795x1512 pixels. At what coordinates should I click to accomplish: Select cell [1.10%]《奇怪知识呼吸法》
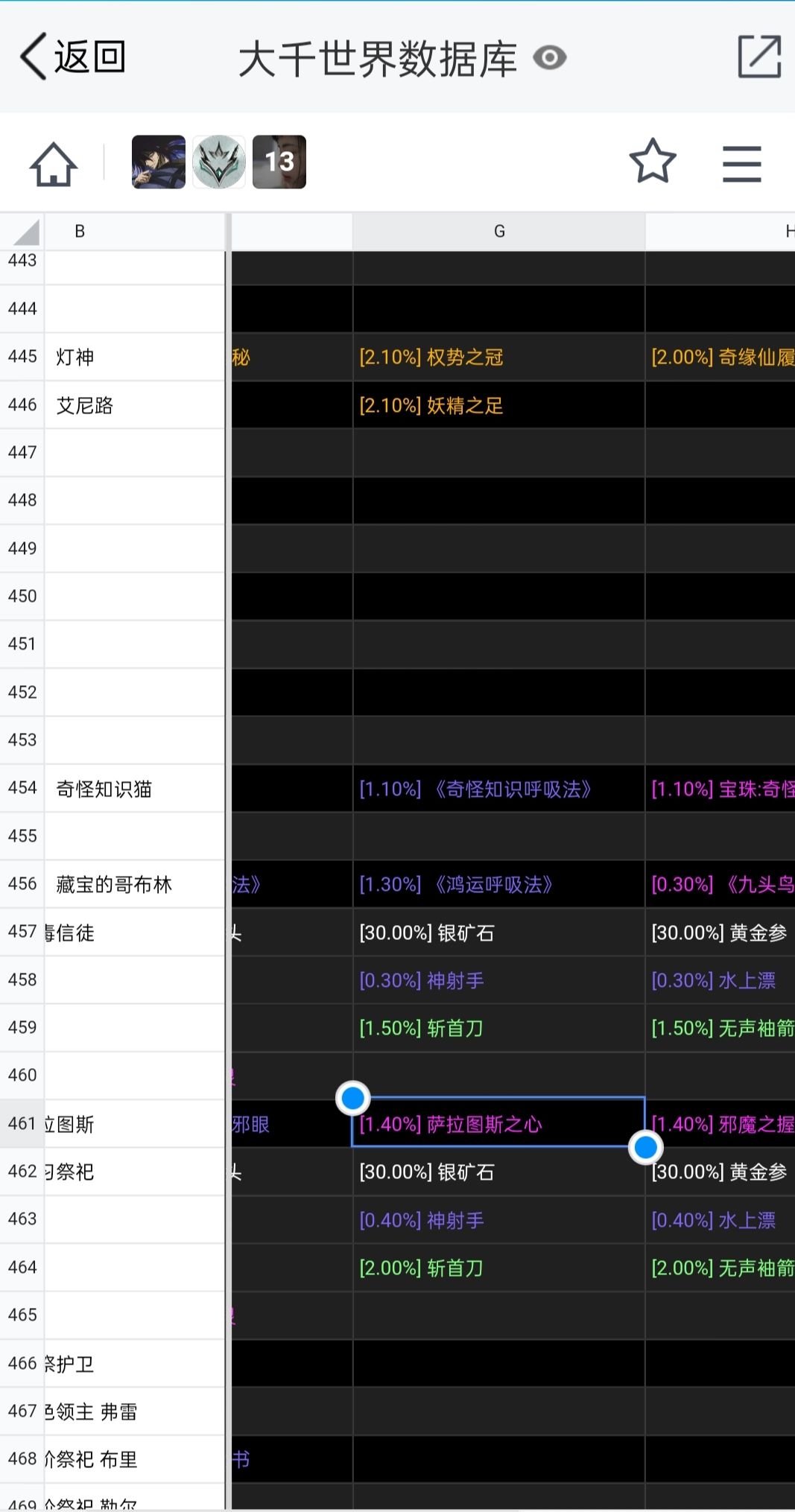498,788
